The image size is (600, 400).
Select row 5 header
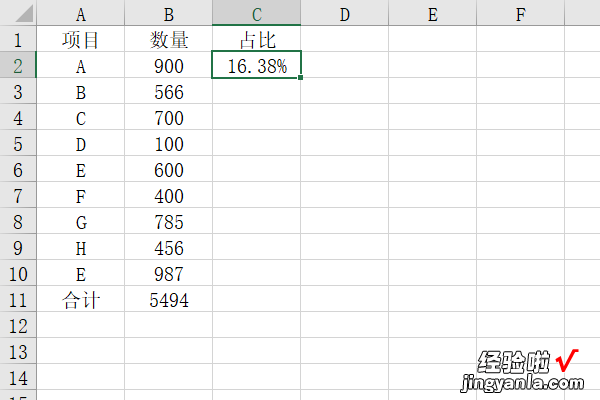tap(18, 143)
